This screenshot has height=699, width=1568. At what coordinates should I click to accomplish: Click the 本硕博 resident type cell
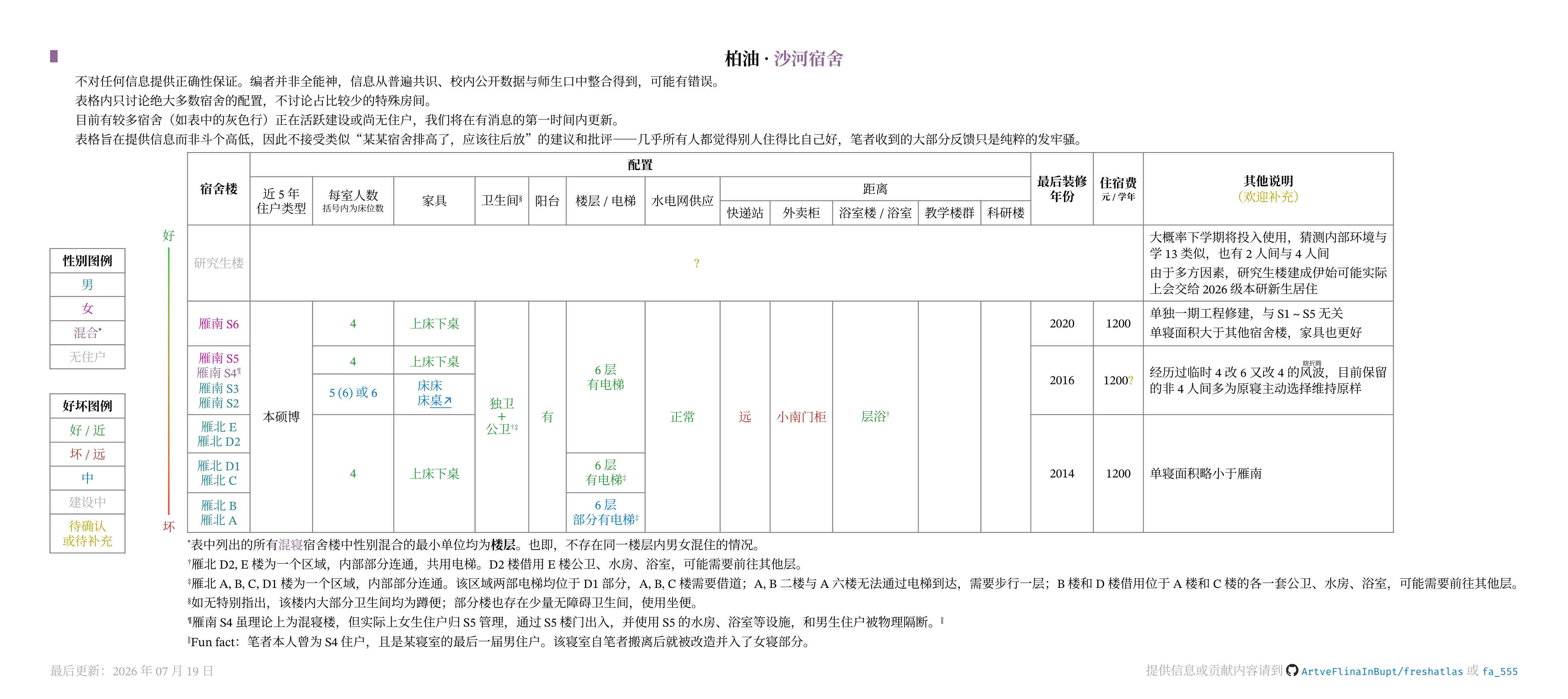tap(281, 417)
